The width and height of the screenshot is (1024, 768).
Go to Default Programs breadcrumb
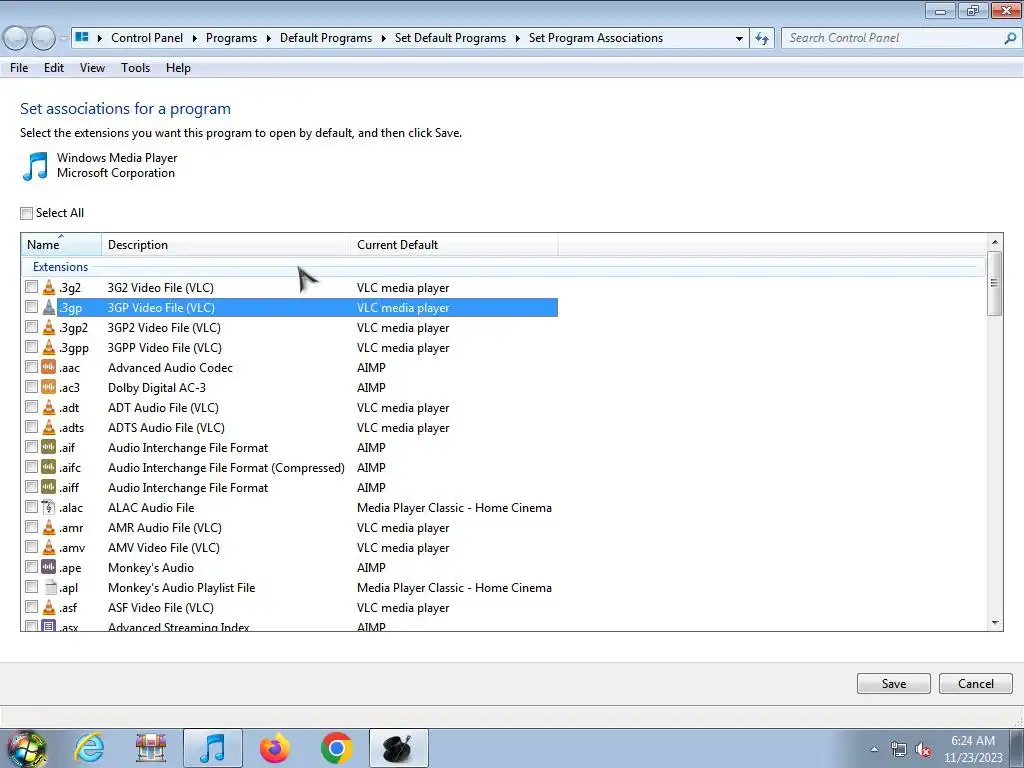coord(326,38)
